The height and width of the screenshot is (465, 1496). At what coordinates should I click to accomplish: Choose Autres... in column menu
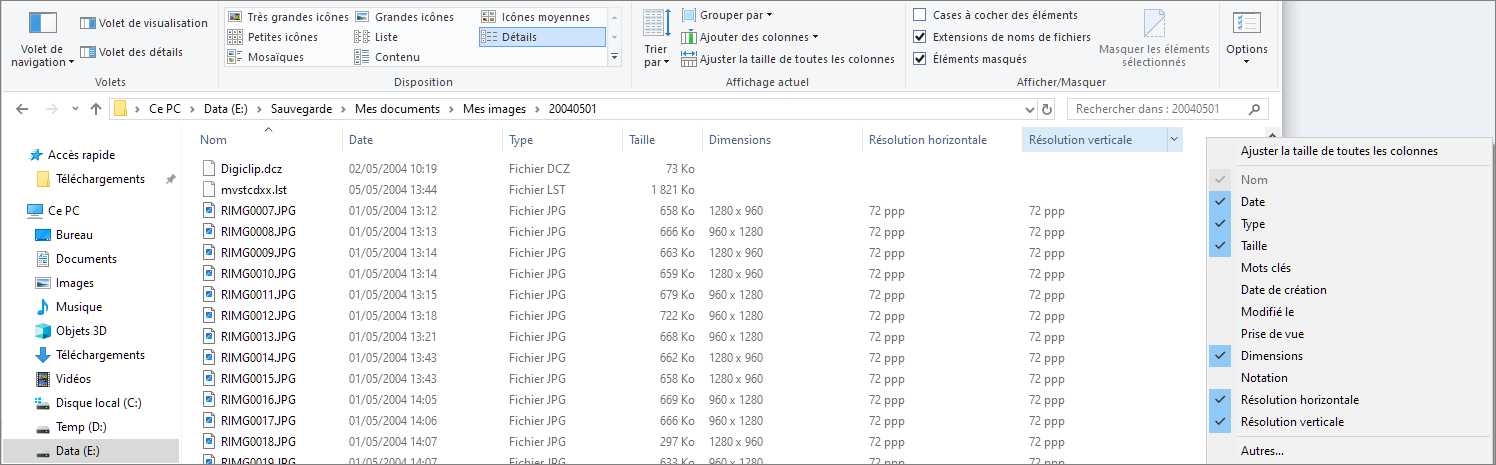[x=1262, y=451]
